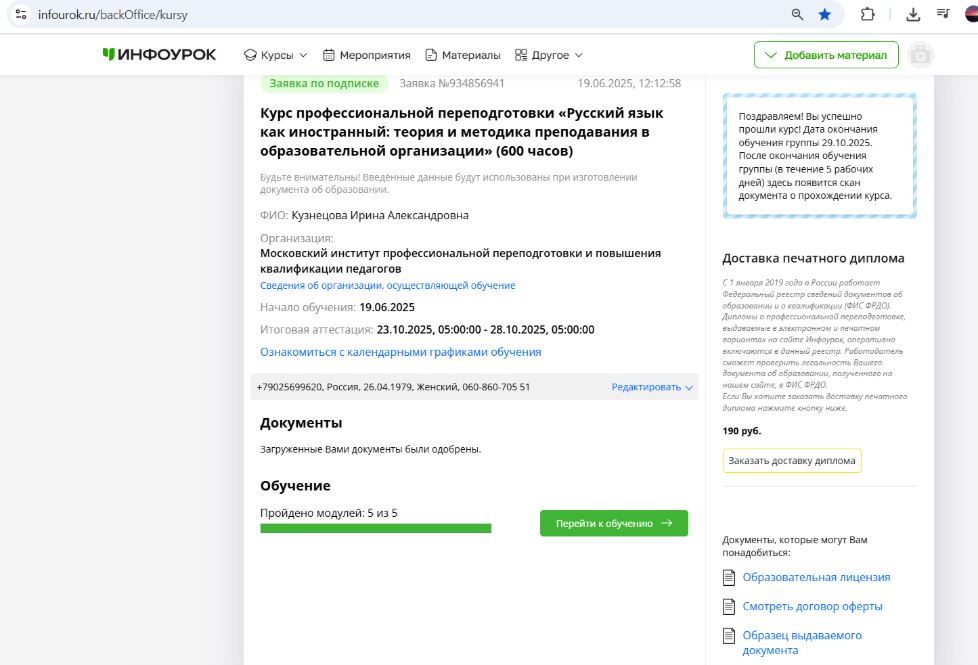Expand the Курсы dropdown menu
978x665 pixels.
[276, 55]
